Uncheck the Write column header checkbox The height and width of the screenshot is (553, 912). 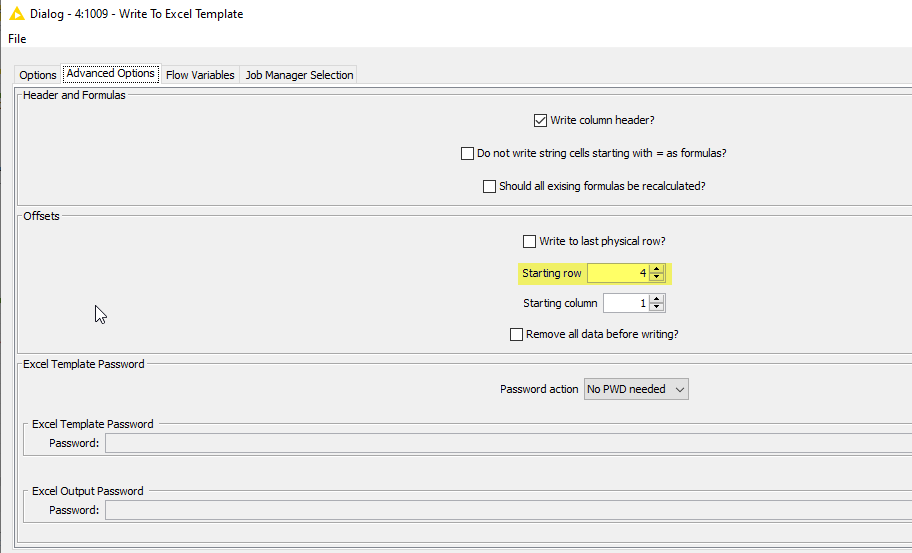coord(541,121)
